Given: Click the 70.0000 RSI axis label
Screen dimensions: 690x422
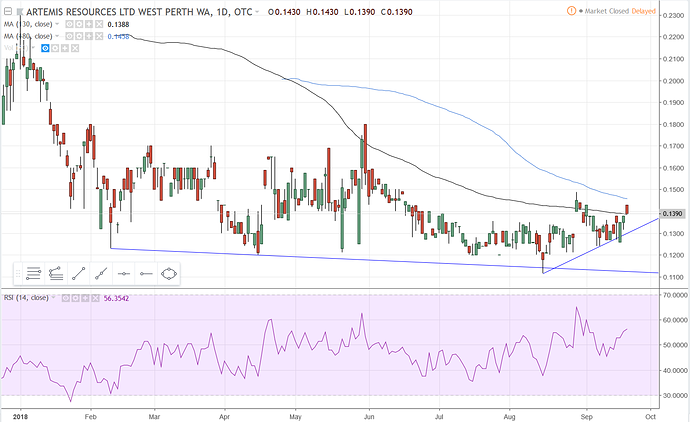Looking at the screenshot, I should coord(675,295).
